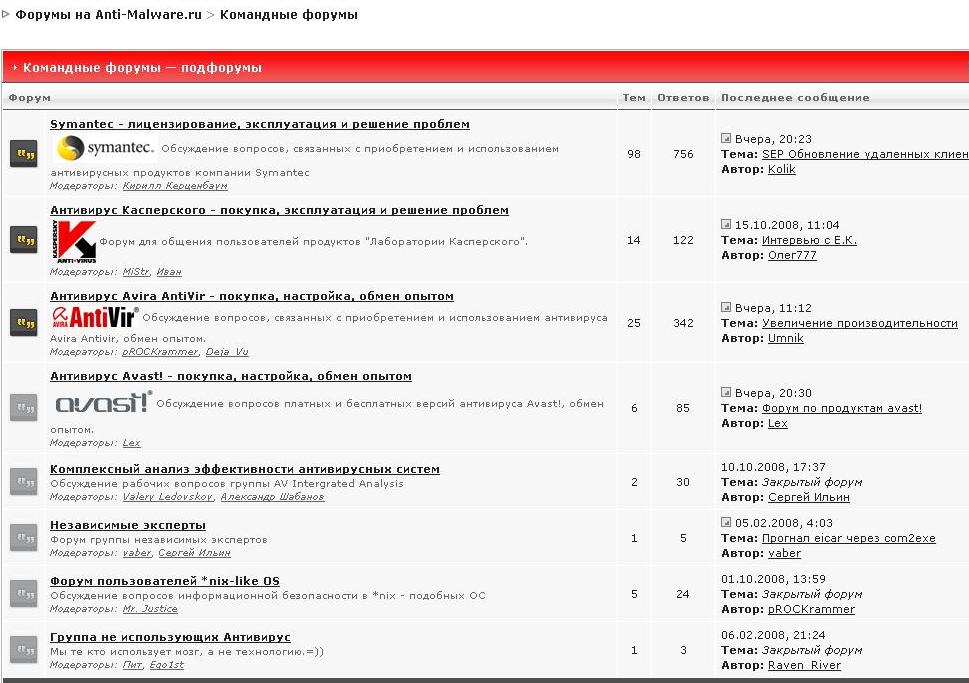Viewport: 969px width, 683px height.
Task: Open author Kolik profile
Action: pyautogui.click(x=782, y=169)
